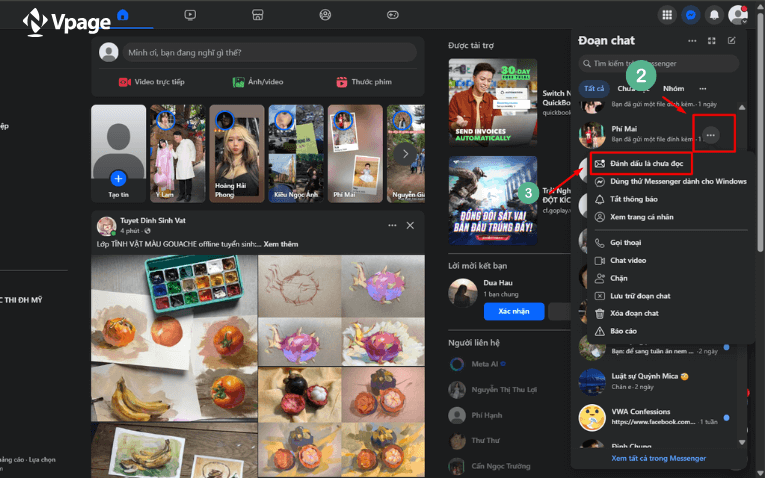The image size is (765, 478).
Task: Open Tuyet Dinh Sinh Vat page name
Action: tap(153, 220)
